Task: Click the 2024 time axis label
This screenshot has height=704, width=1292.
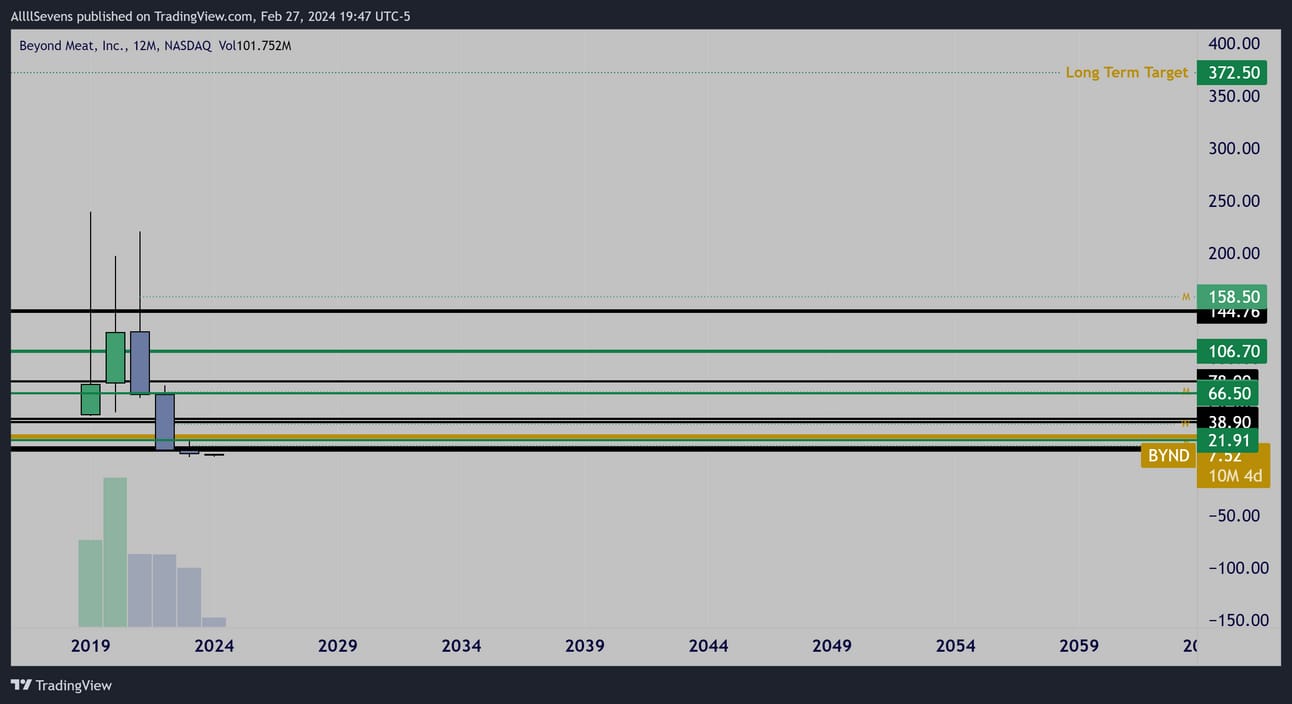Action: (214, 646)
